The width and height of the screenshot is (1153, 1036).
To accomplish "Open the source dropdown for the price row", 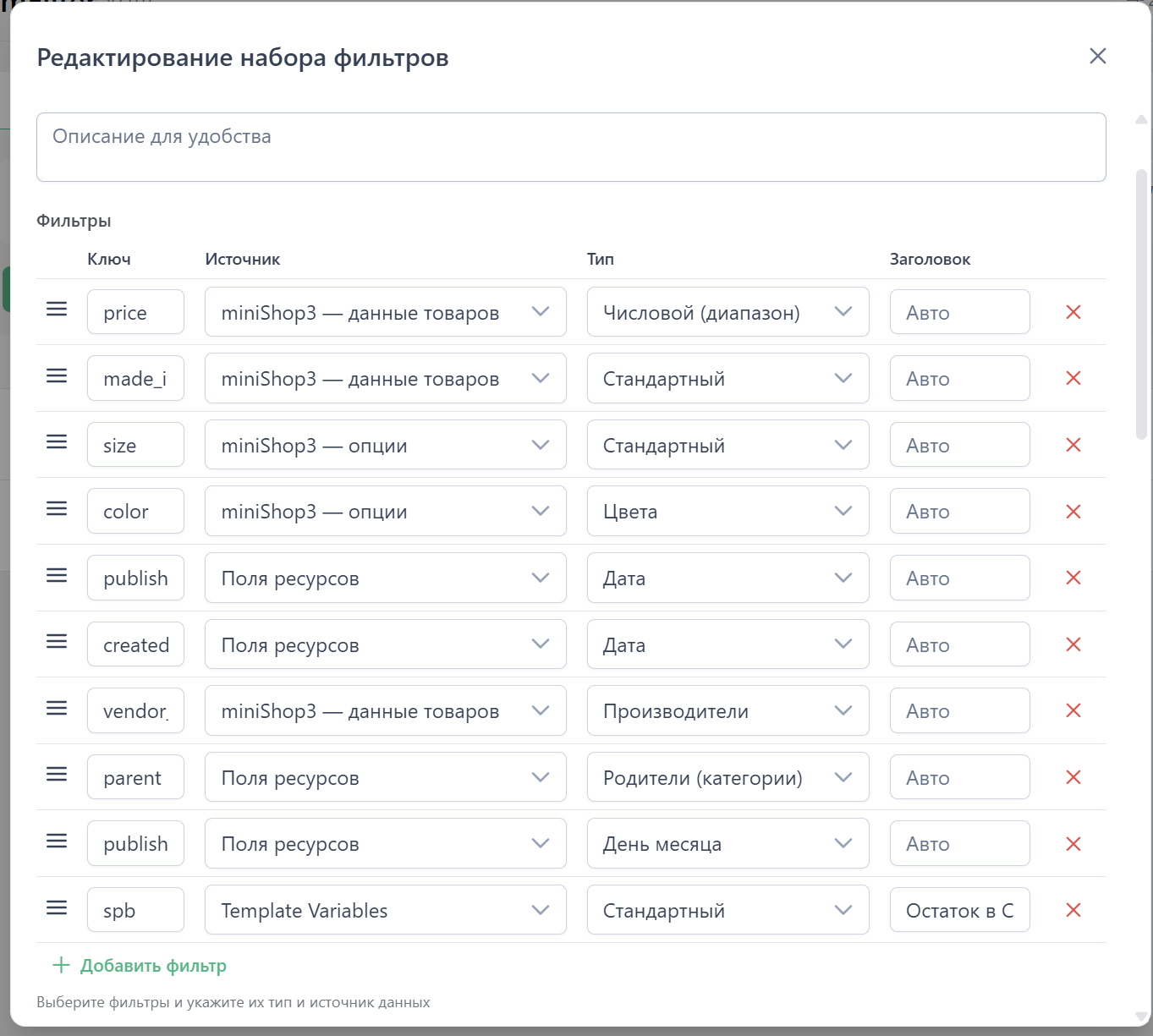I will [x=385, y=312].
